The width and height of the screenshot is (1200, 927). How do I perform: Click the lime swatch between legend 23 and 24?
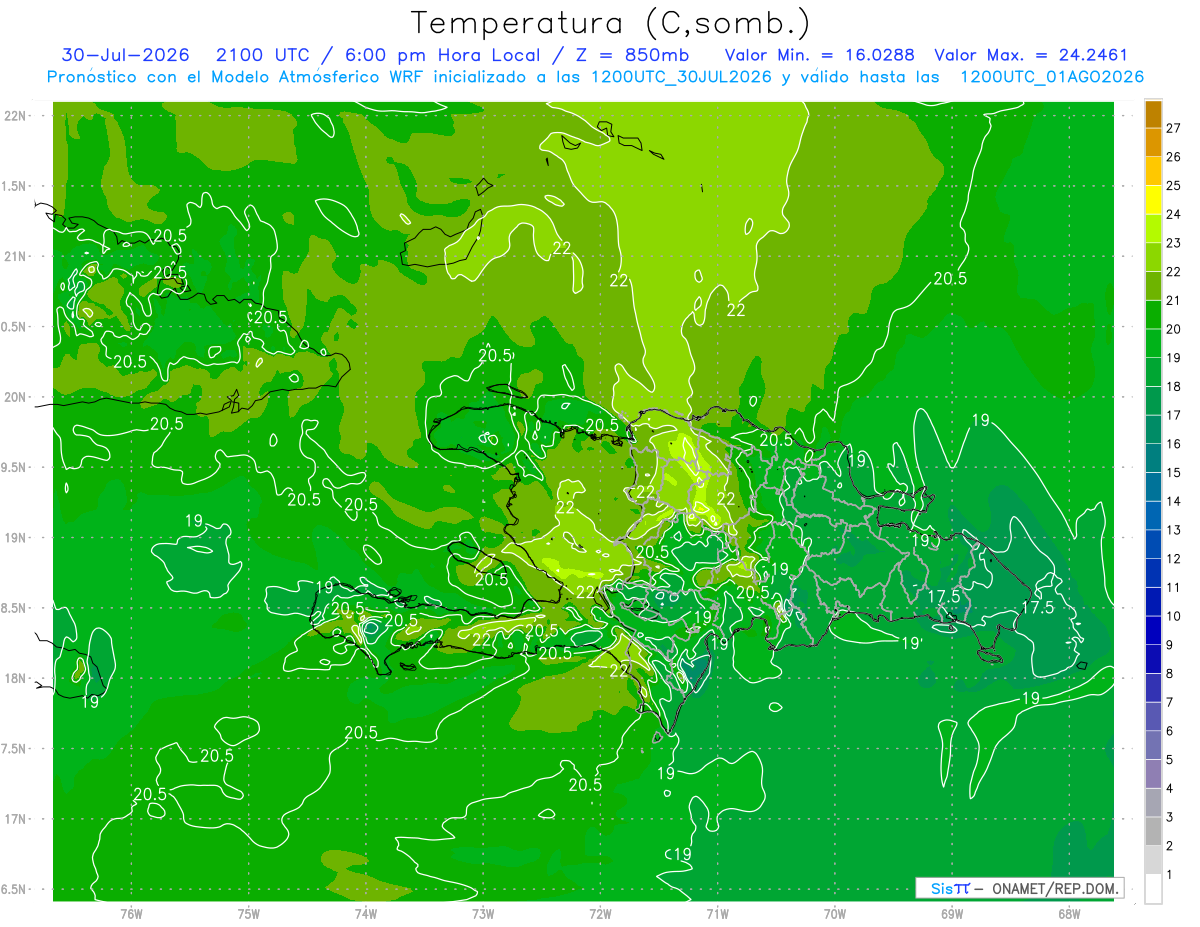1153,228
